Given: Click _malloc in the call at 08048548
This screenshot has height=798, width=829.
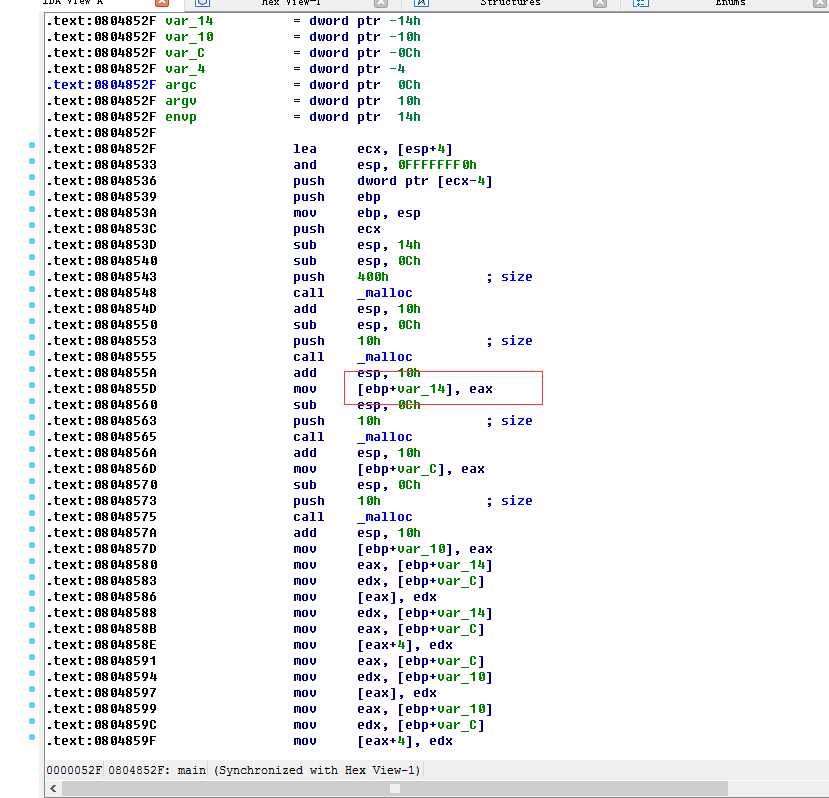Looking at the screenshot, I should pyautogui.click(x=385, y=293).
